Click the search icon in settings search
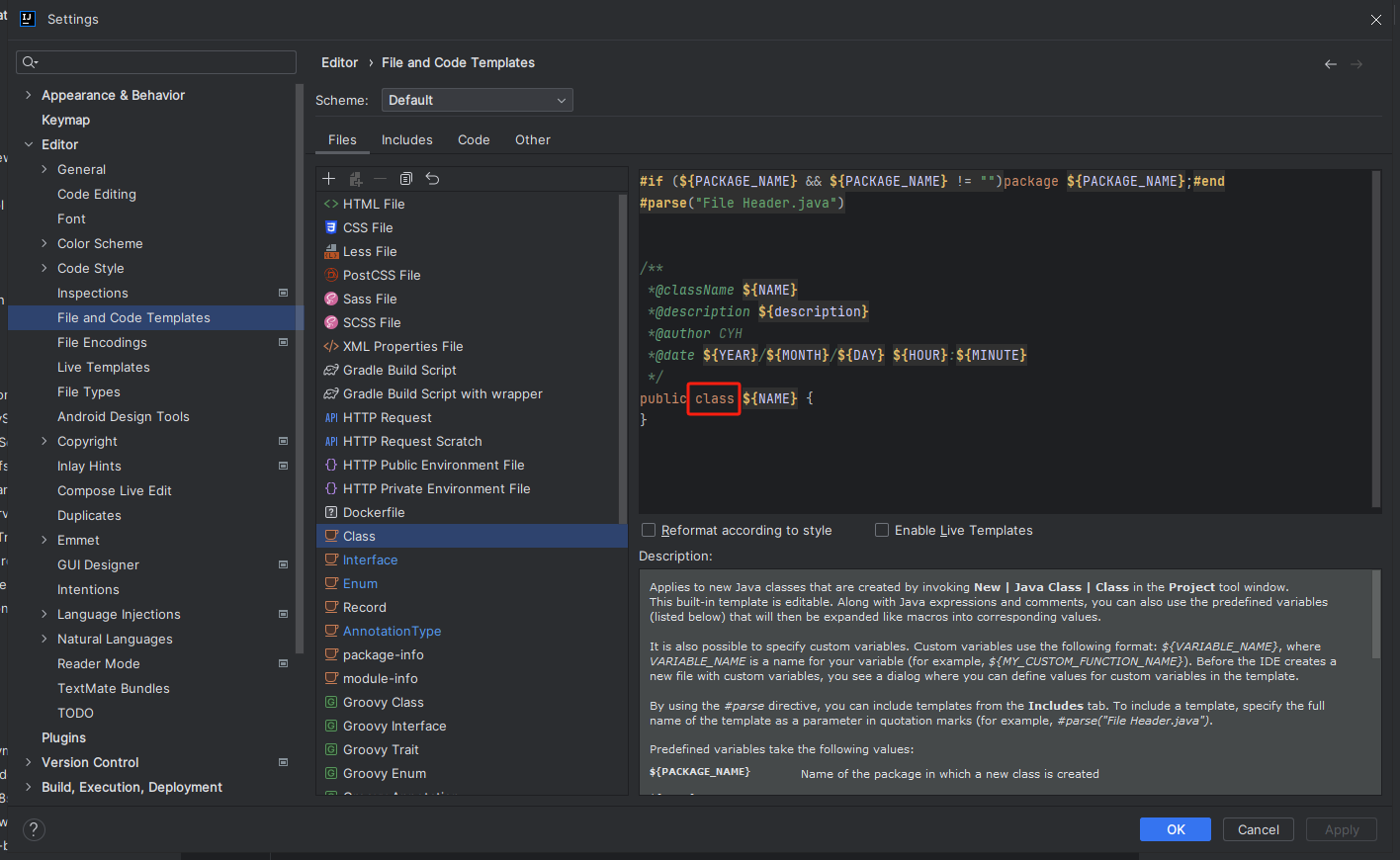Image resolution: width=1400 pixels, height=860 pixels. pyautogui.click(x=30, y=62)
